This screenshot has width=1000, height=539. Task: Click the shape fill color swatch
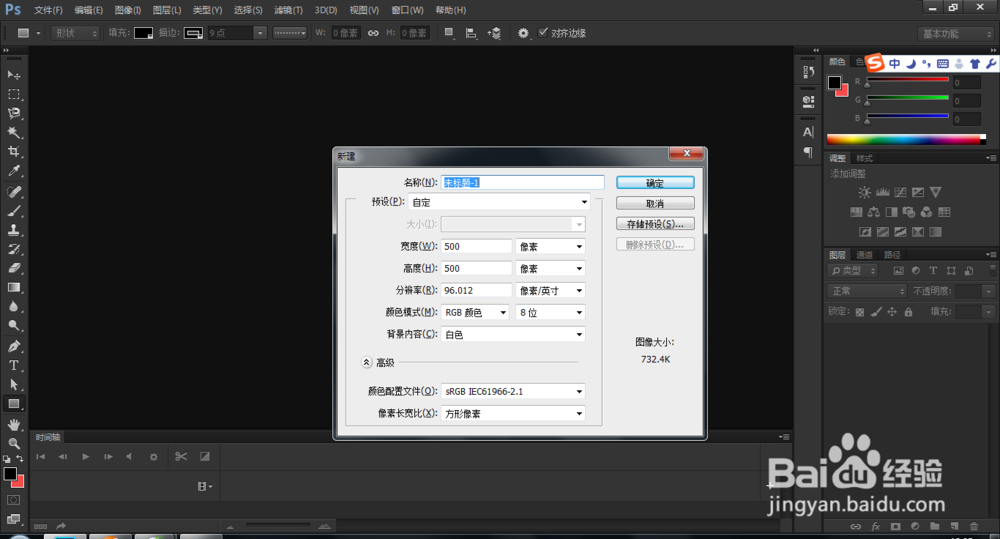(143, 33)
